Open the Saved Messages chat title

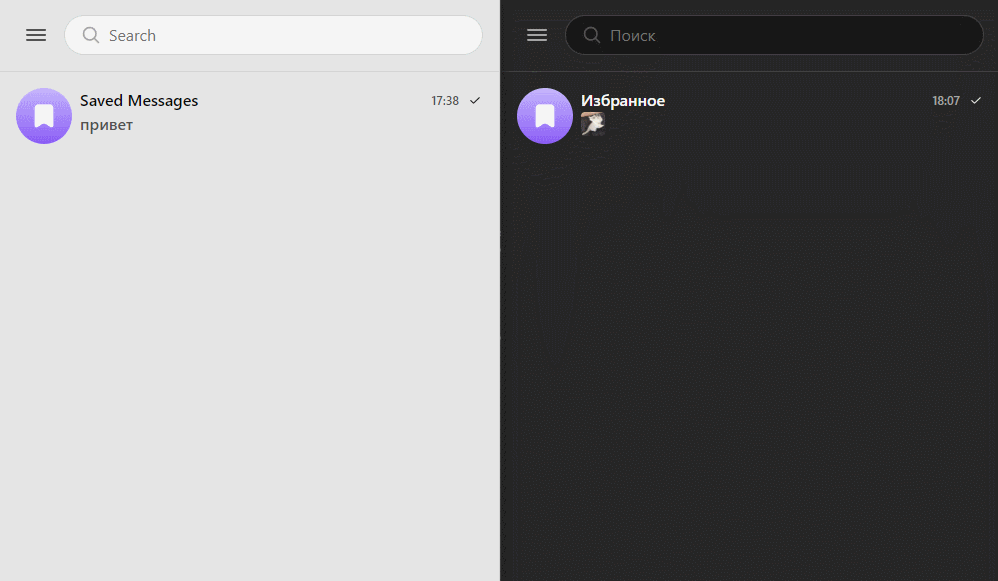tap(139, 101)
